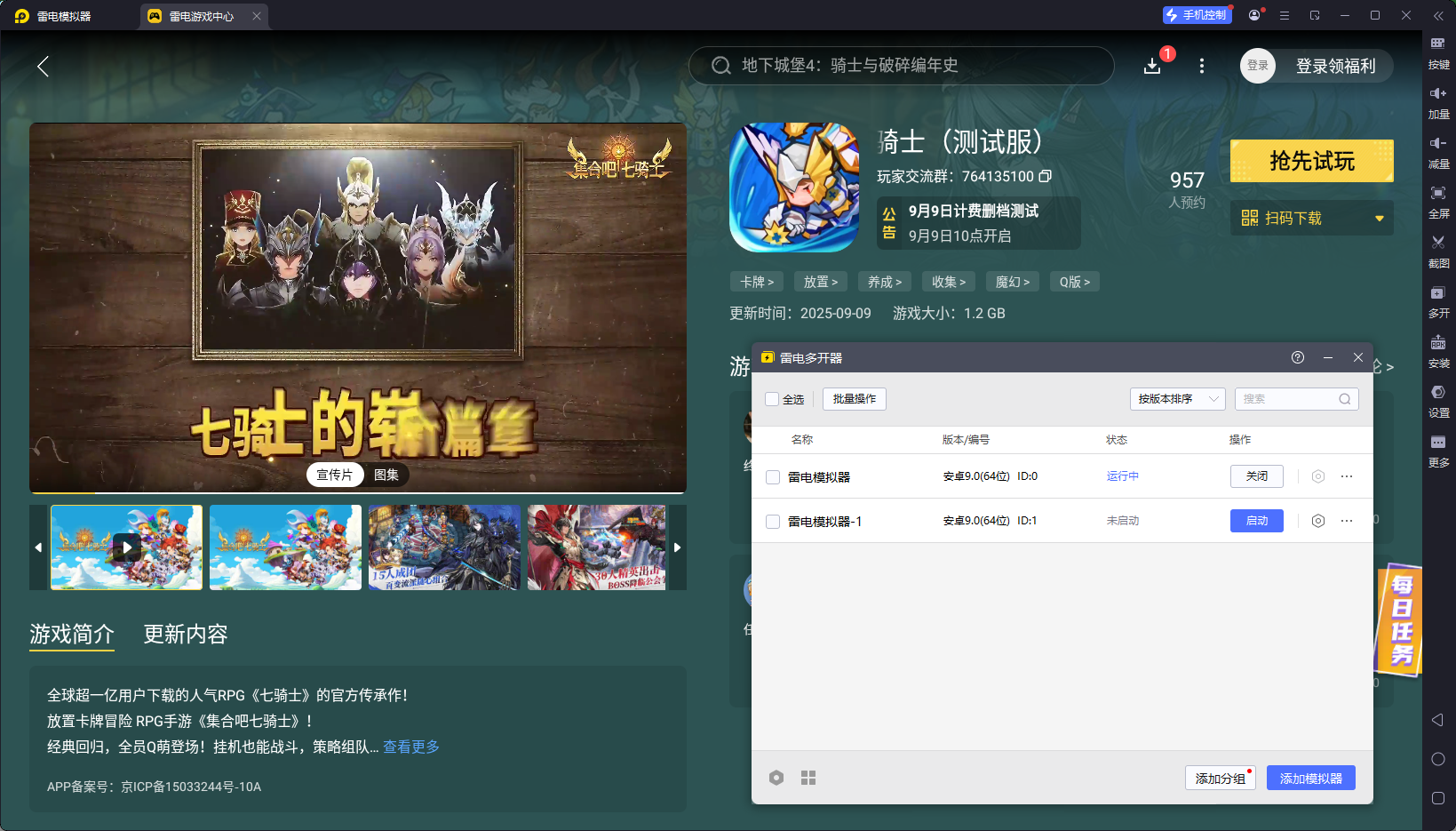Expand description via 查看更多 link
Viewport: 1456px width, 831px height.
pos(411,747)
